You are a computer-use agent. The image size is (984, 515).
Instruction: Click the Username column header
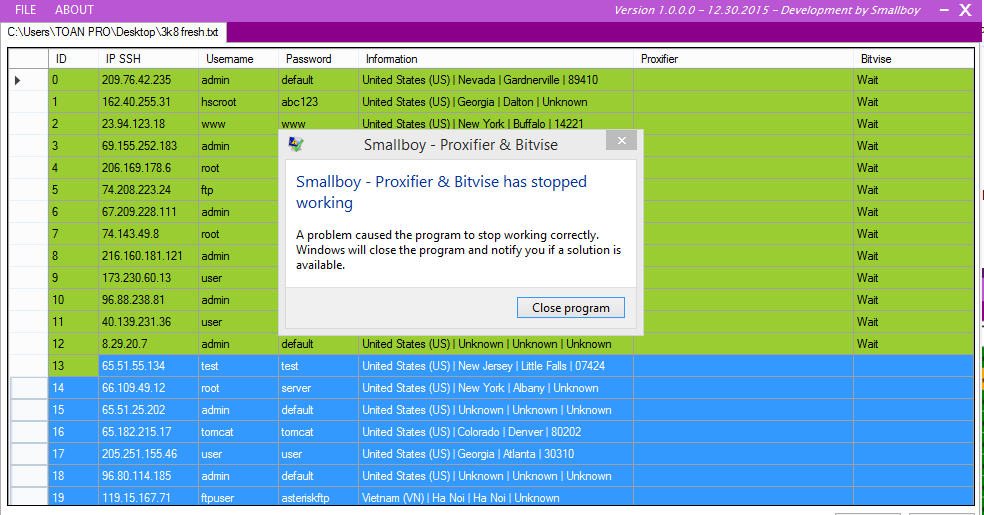pos(238,59)
